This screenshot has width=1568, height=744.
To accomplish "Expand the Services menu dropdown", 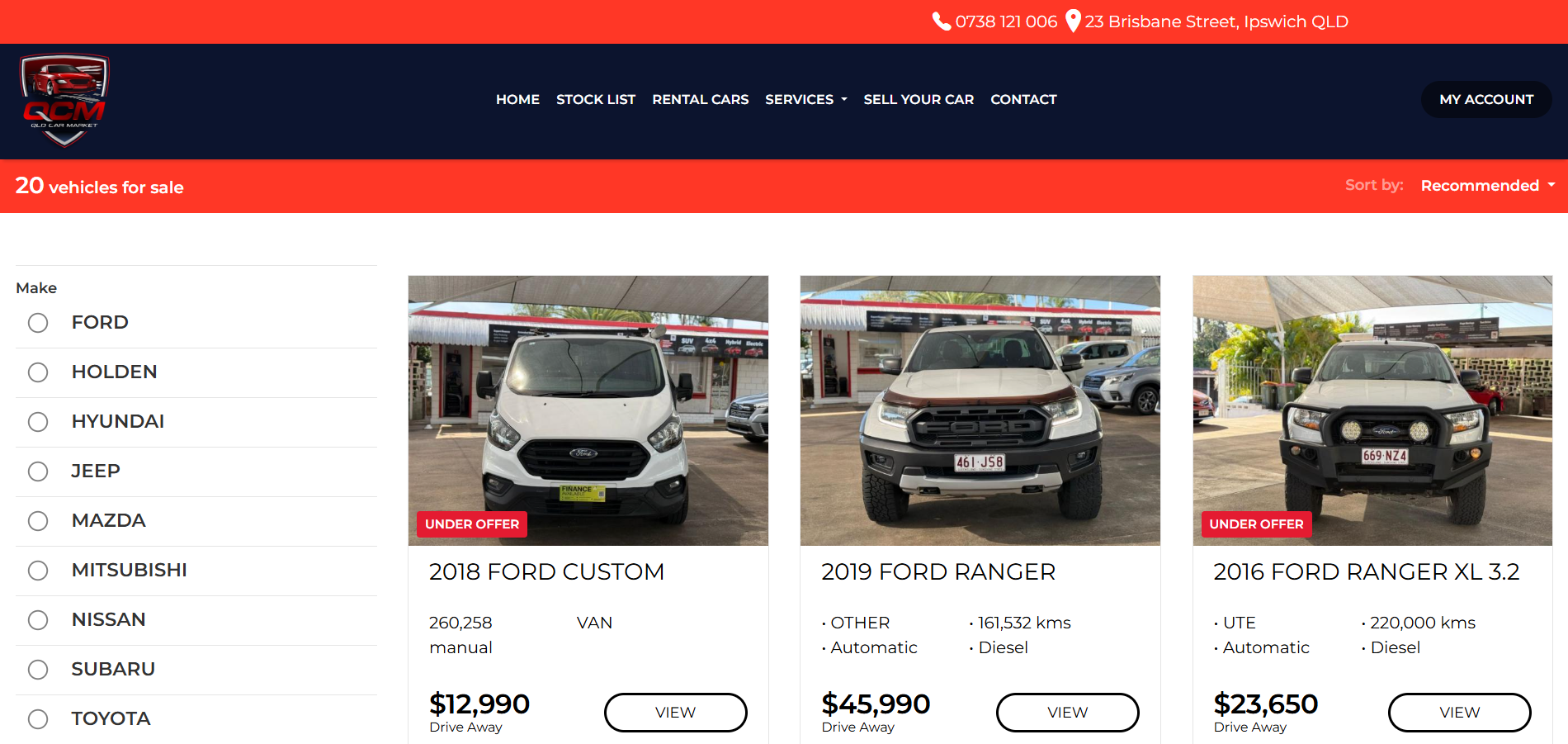I will pos(805,99).
